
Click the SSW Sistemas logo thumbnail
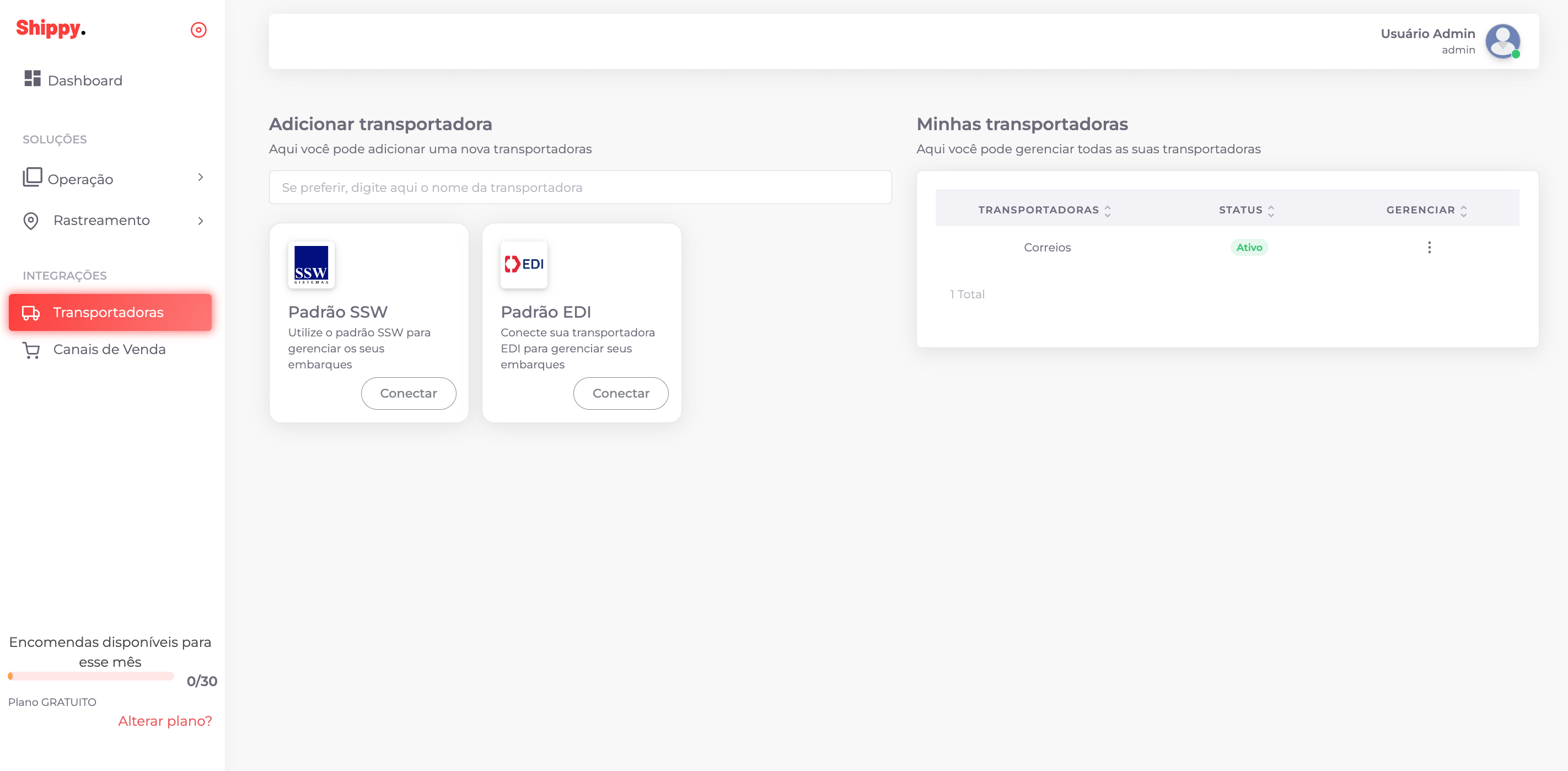click(x=311, y=264)
